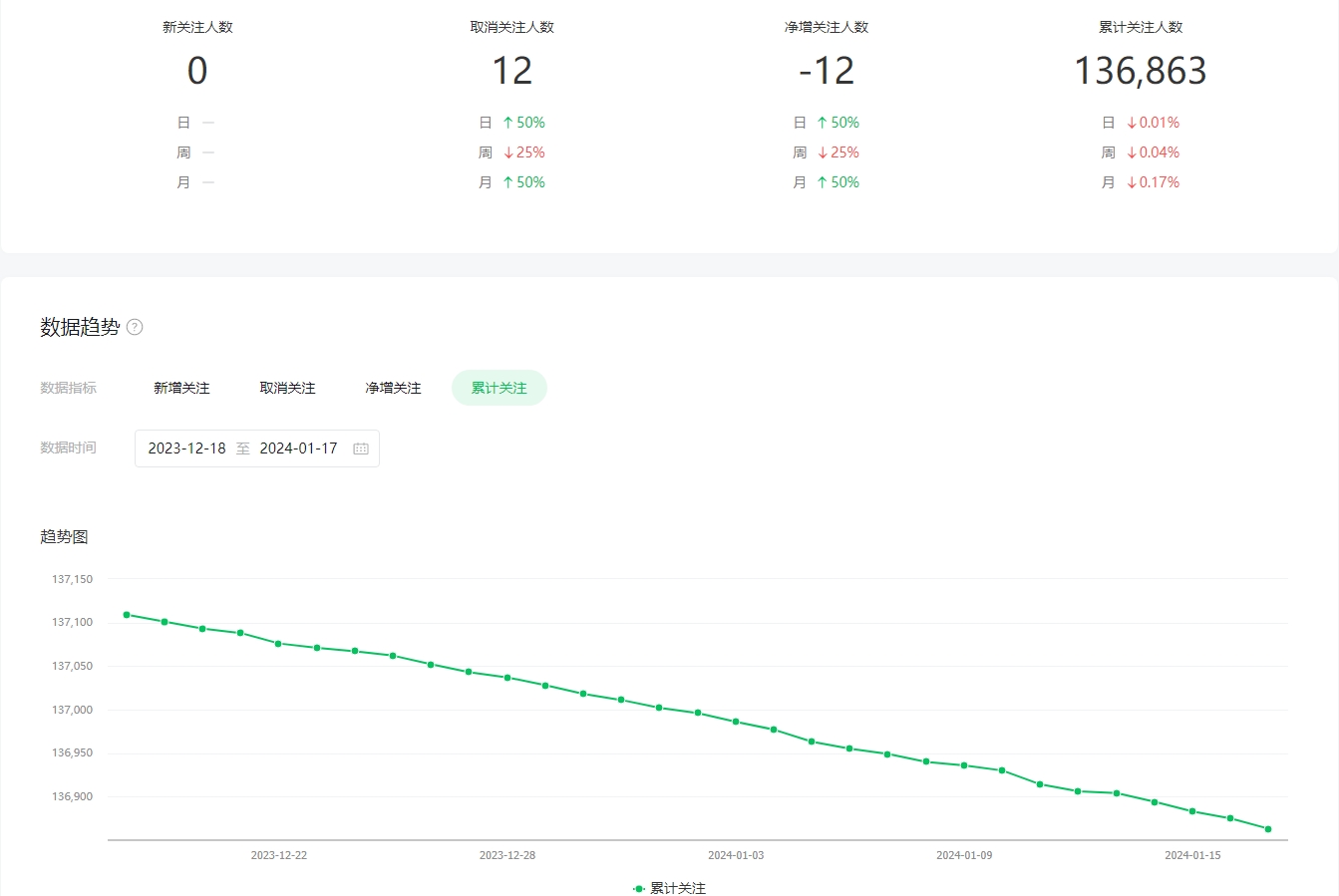Click the data point above 2024-01-03

click(736, 722)
